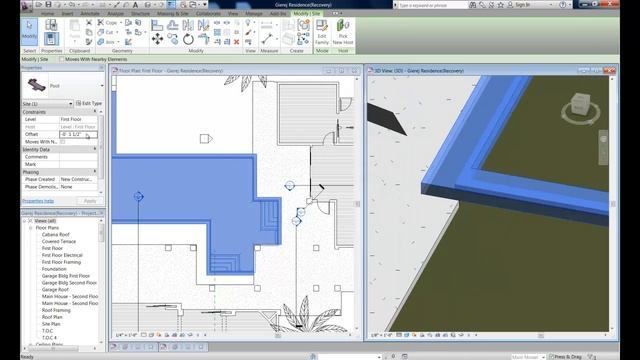Open the Pool type selector dropdown
The image size is (640, 360).
(102, 86)
